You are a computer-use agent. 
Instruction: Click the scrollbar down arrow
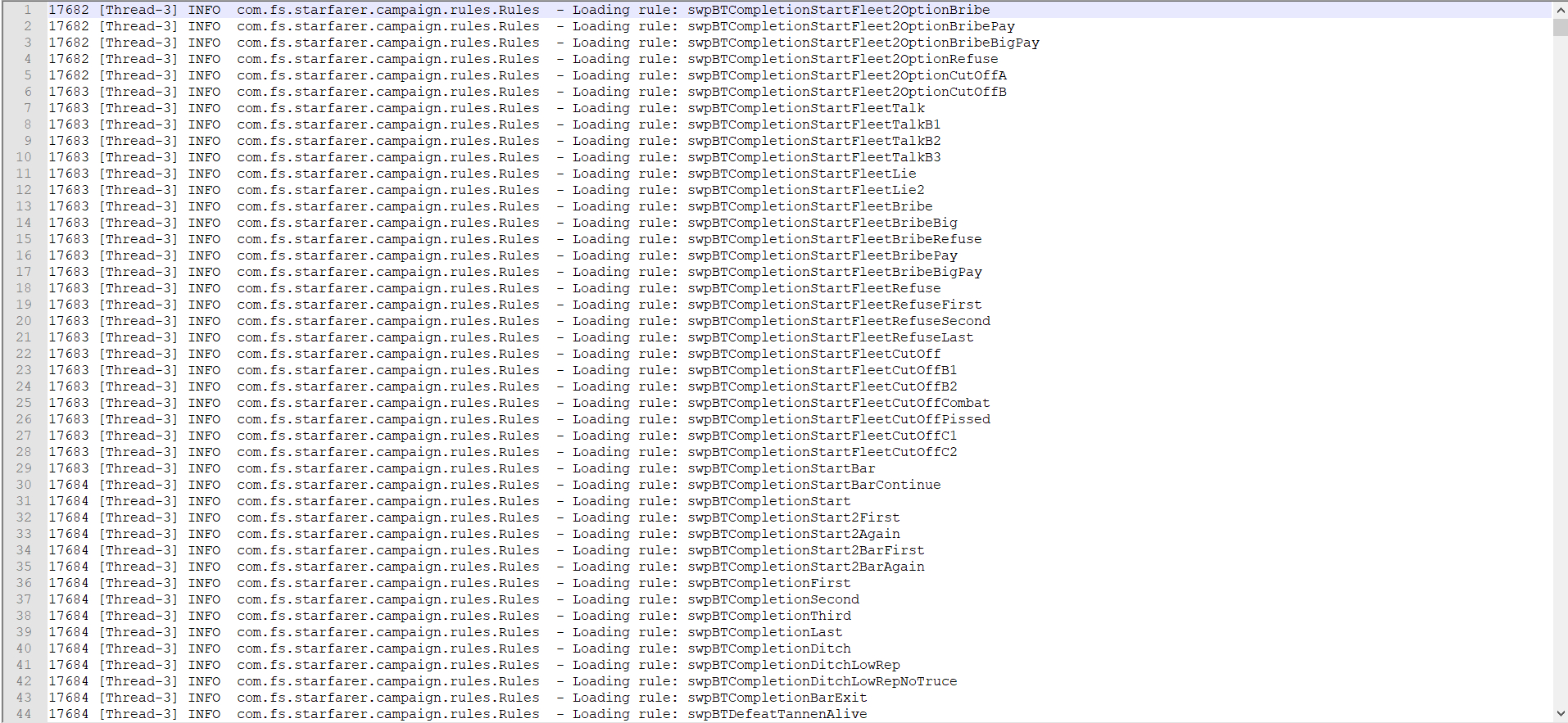click(x=1560, y=714)
